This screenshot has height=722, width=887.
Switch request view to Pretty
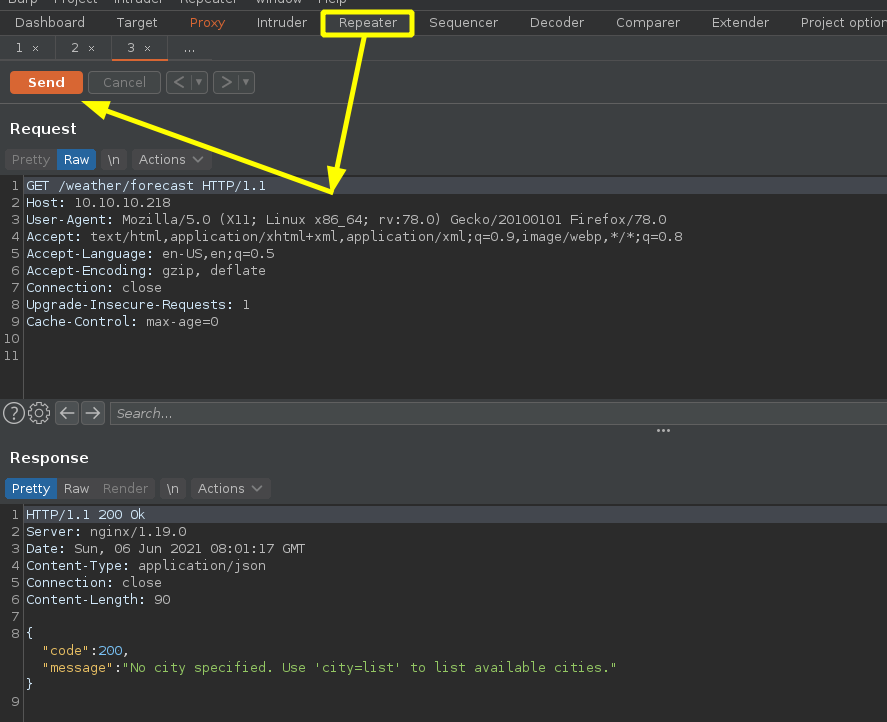pyautogui.click(x=31, y=160)
